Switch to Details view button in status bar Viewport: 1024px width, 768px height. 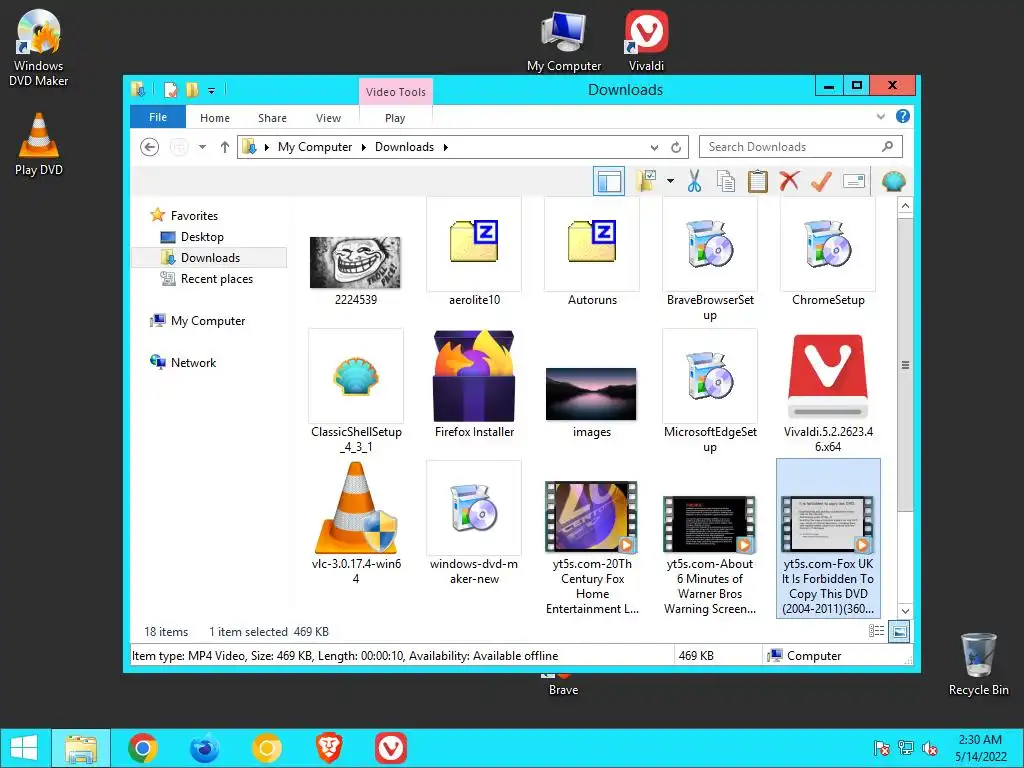876,631
